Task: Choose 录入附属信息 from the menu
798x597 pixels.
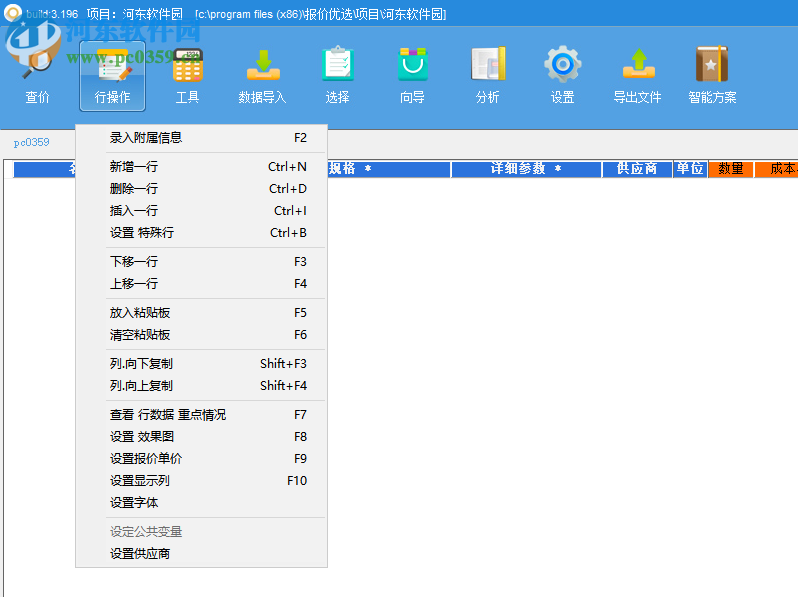Action: point(202,138)
